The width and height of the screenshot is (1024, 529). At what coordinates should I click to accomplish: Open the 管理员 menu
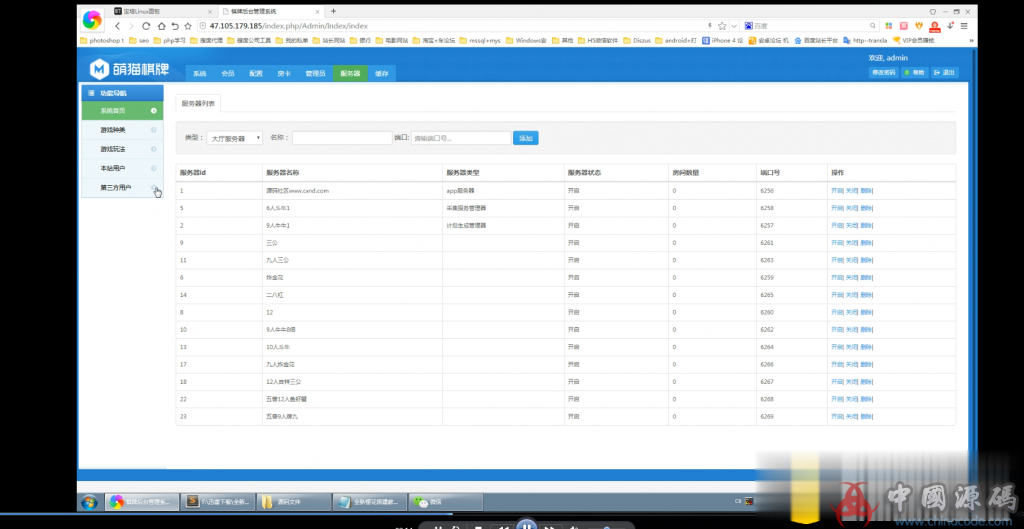pos(315,74)
